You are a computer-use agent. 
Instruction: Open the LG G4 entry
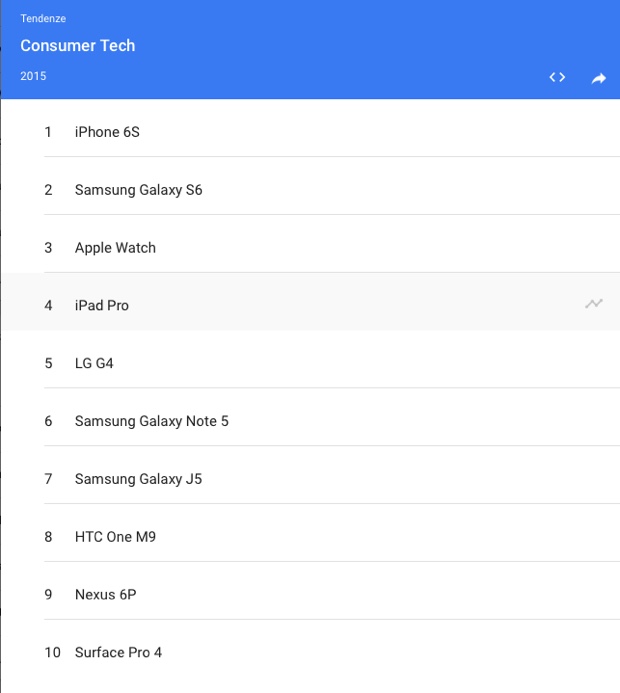click(x=94, y=364)
